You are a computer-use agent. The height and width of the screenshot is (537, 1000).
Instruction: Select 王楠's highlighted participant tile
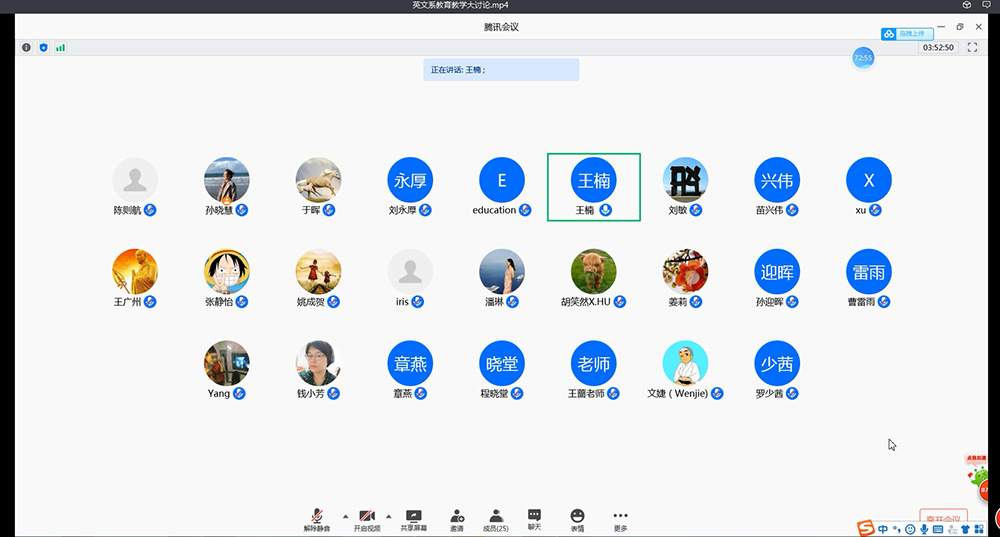click(593, 187)
